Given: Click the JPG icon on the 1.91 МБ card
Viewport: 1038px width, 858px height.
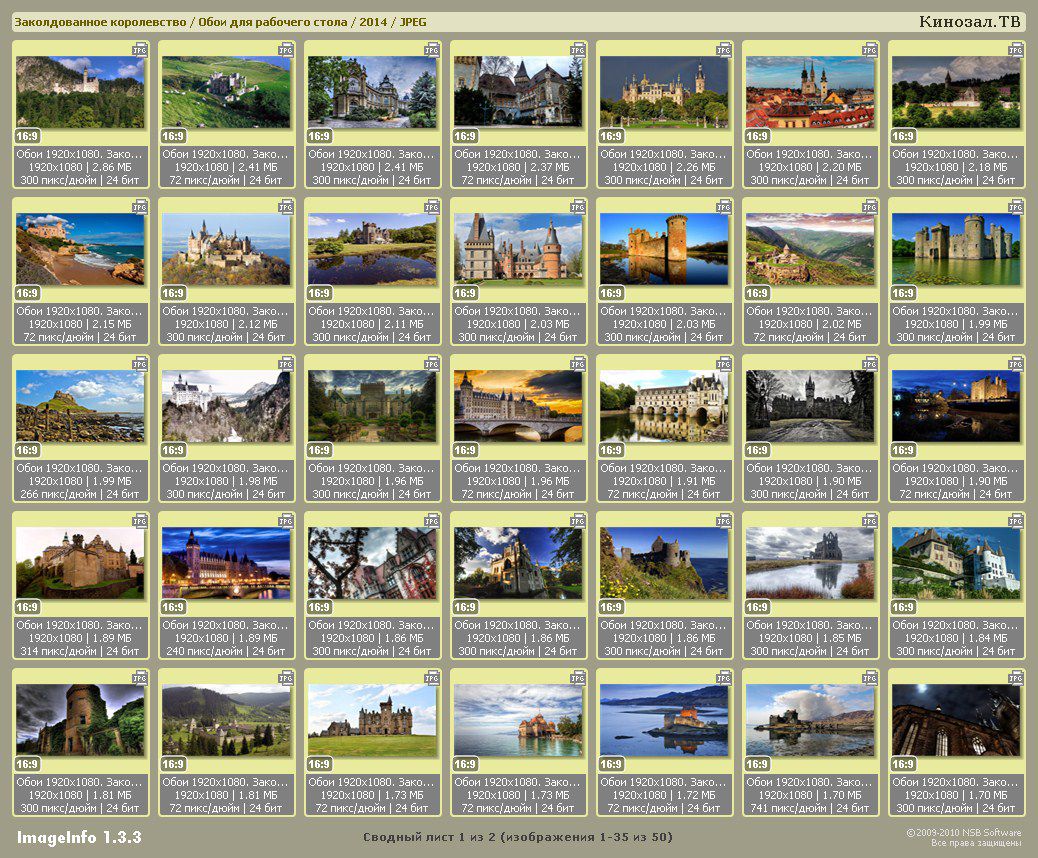Looking at the screenshot, I should (724, 363).
